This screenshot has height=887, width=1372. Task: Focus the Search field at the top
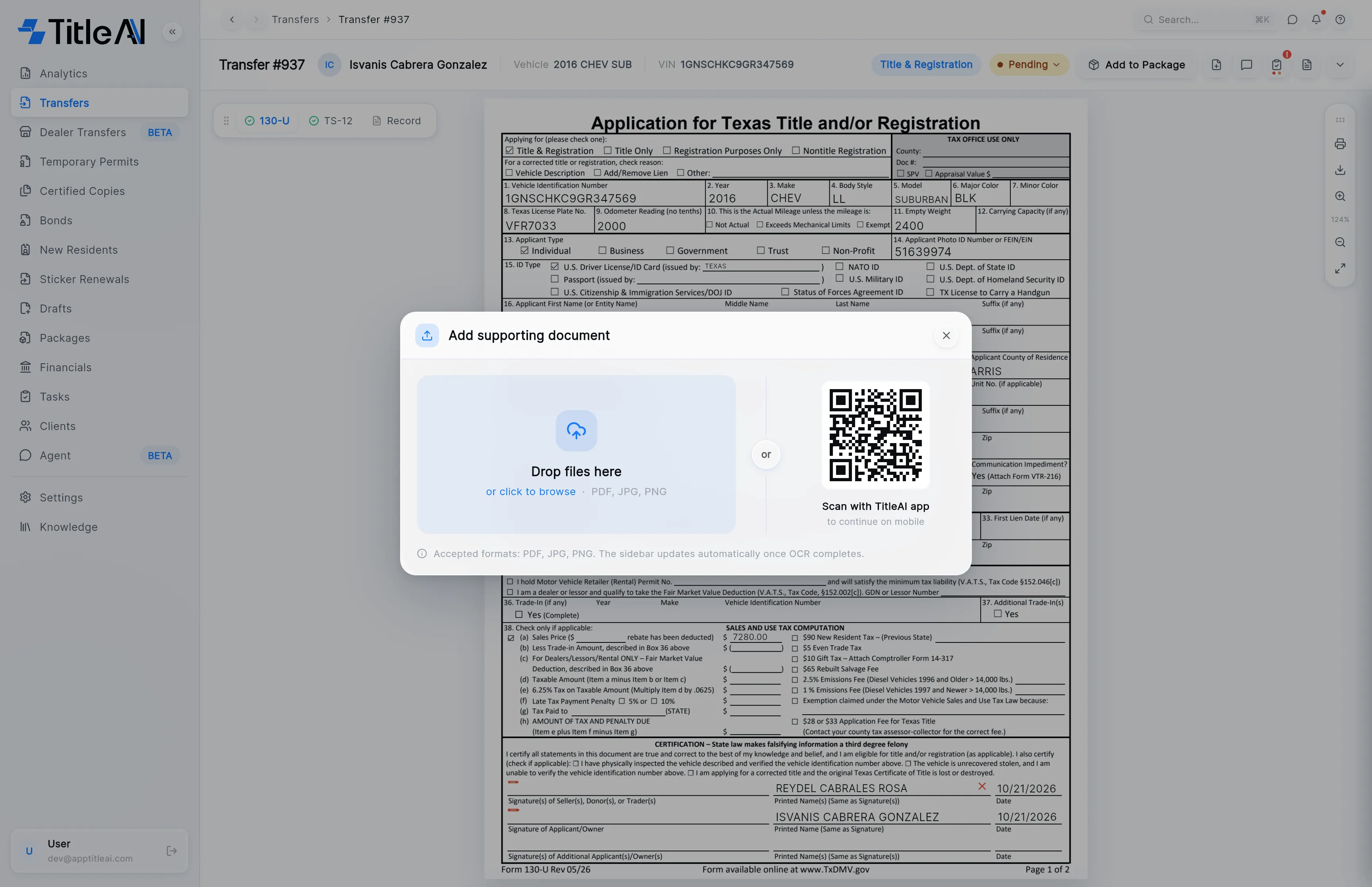coord(1207,19)
